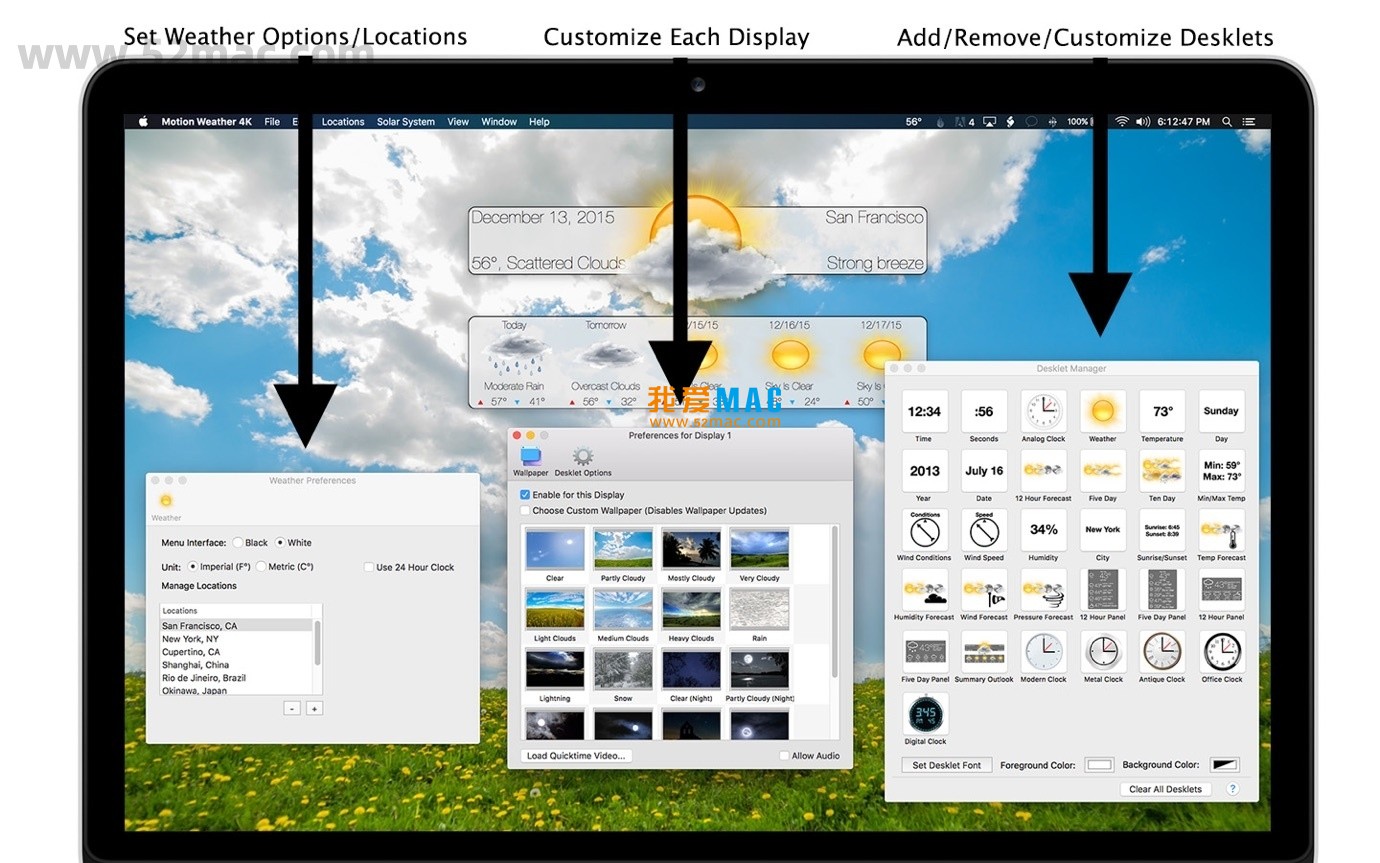Open the Background Color swatch

[x=1224, y=764]
